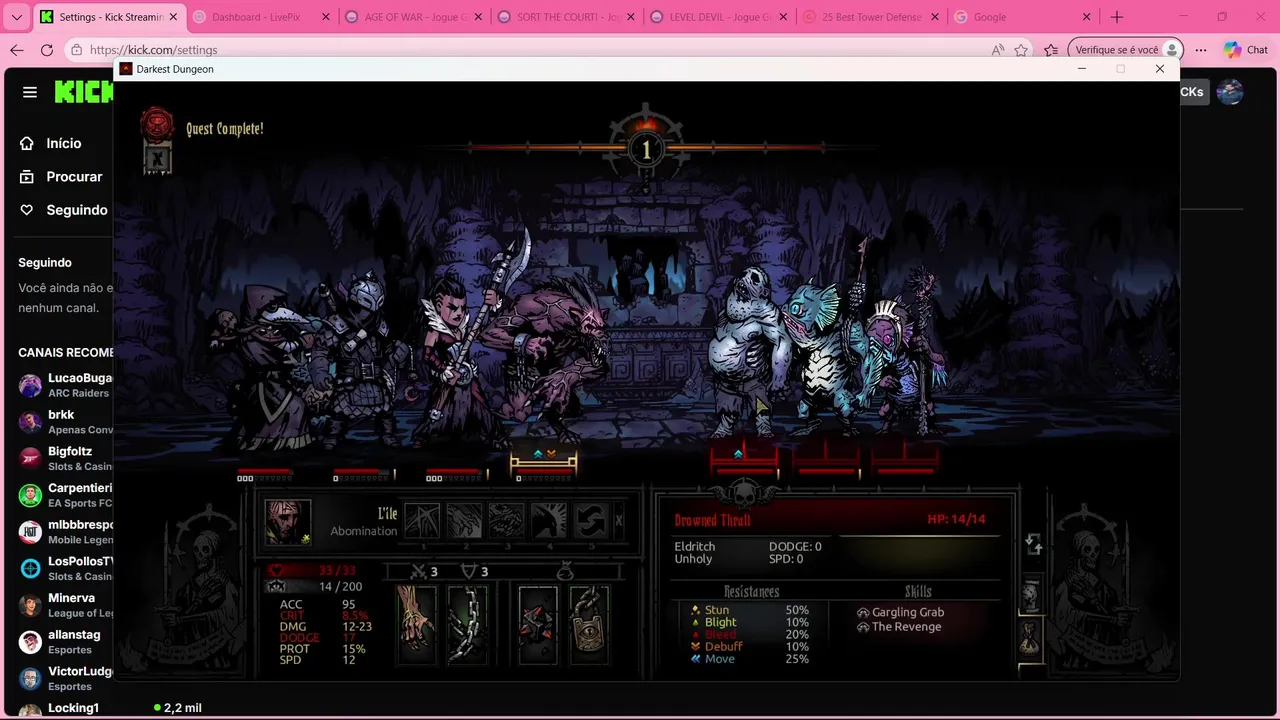Screen dimensions: 1280x720
Task: Click the Drowned Thrall HP 14/14 text
Action: pyautogui.click(x=956, y=519)
